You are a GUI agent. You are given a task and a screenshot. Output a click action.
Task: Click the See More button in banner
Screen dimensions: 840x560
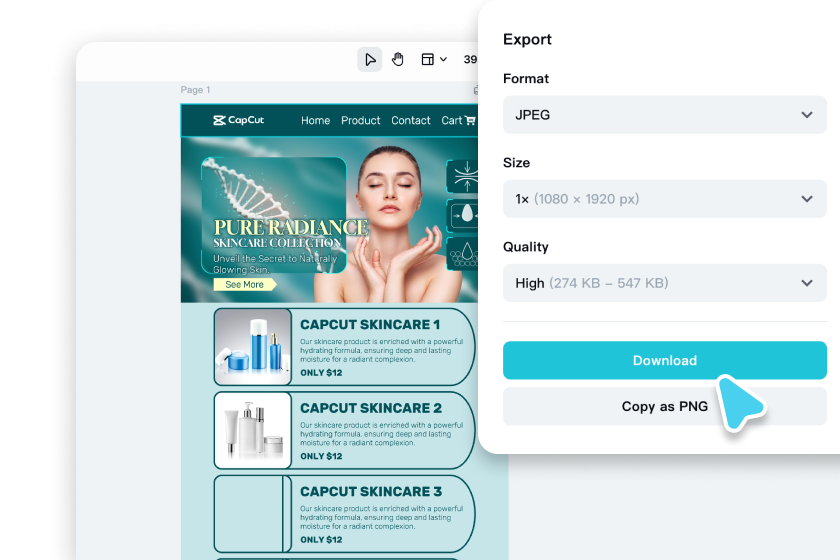tap(245, 285)
